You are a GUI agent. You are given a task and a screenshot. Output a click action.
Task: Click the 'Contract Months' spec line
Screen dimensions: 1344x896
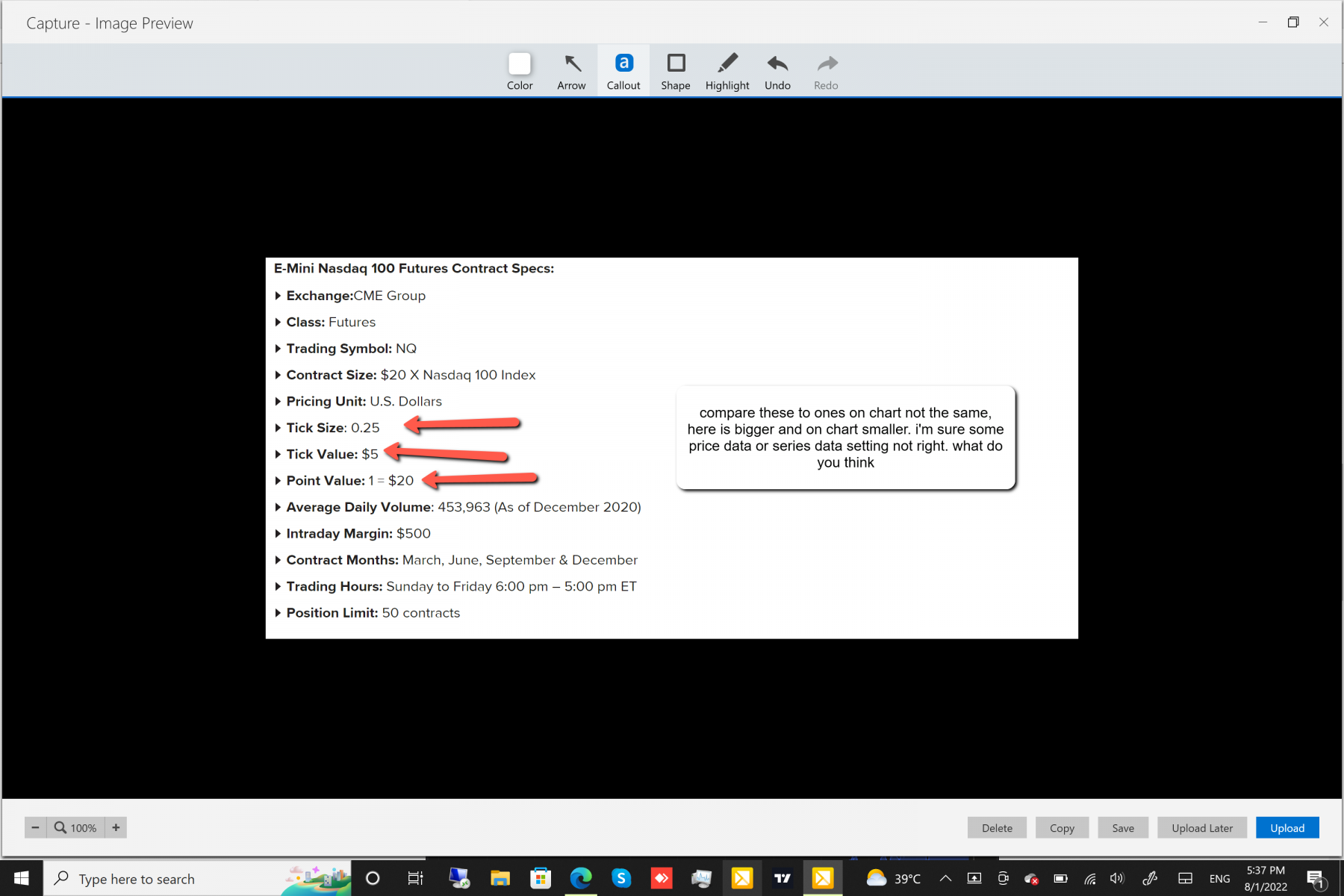(461, 560)
